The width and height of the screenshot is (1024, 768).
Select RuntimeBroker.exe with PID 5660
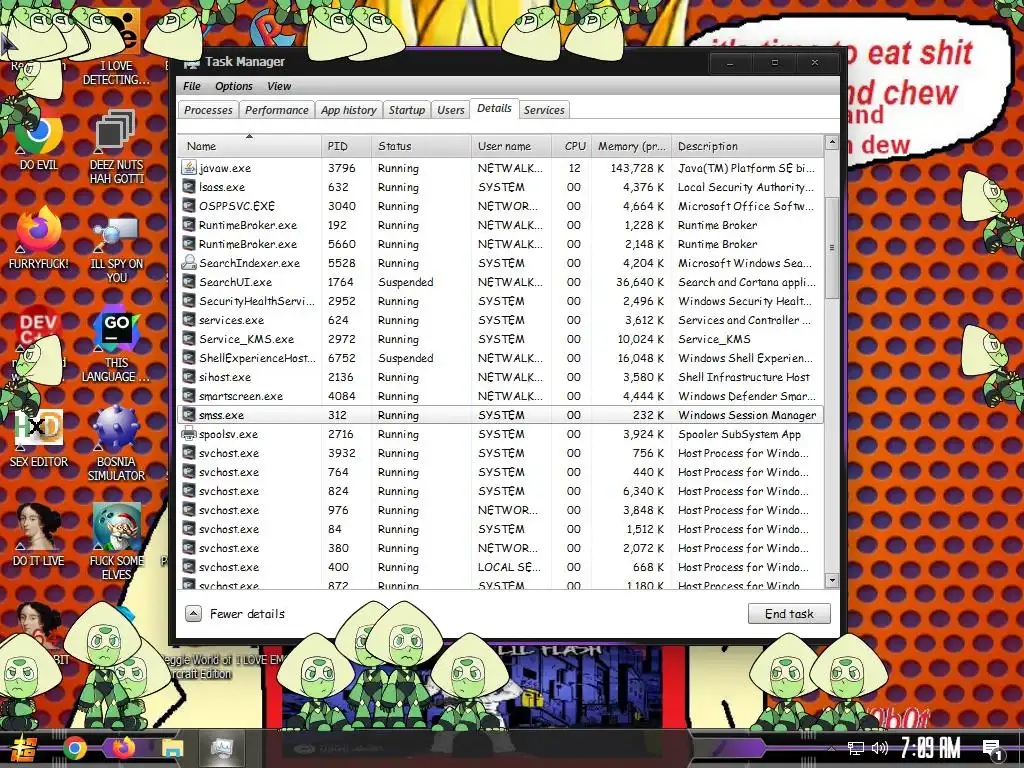pyautogui.click(x=500, y=244)
